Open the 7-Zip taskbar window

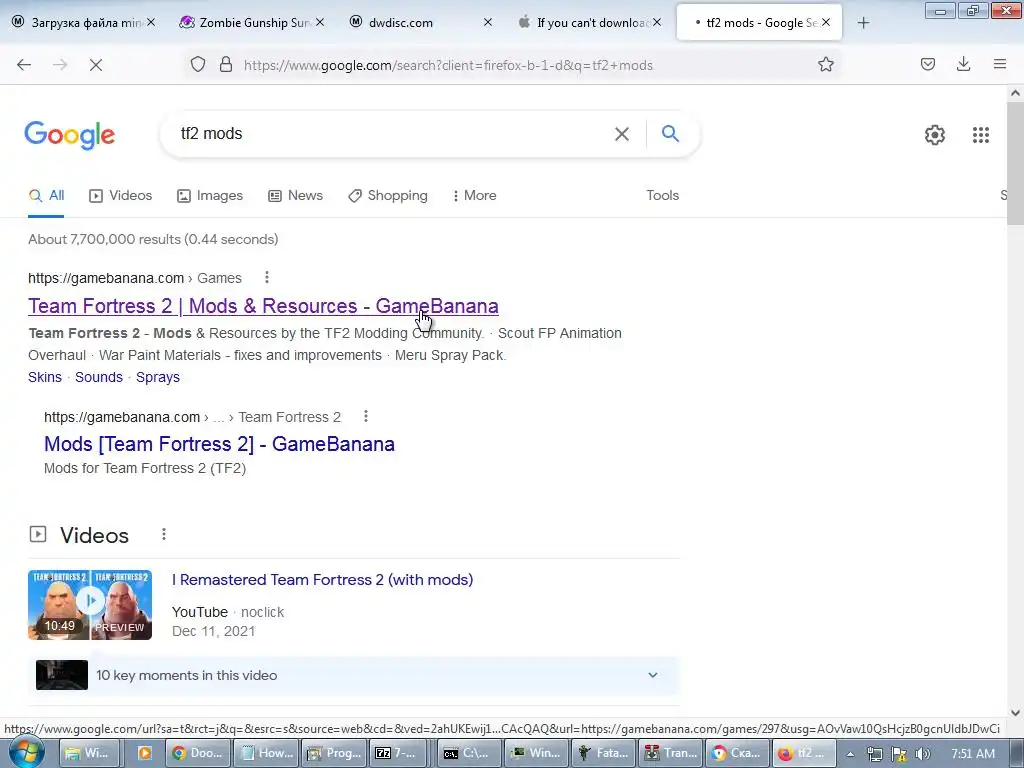tap(397, 753)
